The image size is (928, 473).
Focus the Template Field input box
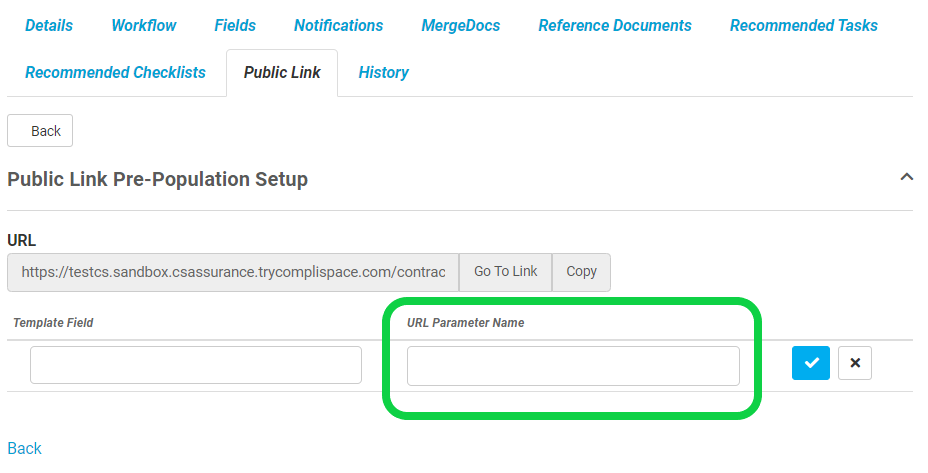[196, 365]
